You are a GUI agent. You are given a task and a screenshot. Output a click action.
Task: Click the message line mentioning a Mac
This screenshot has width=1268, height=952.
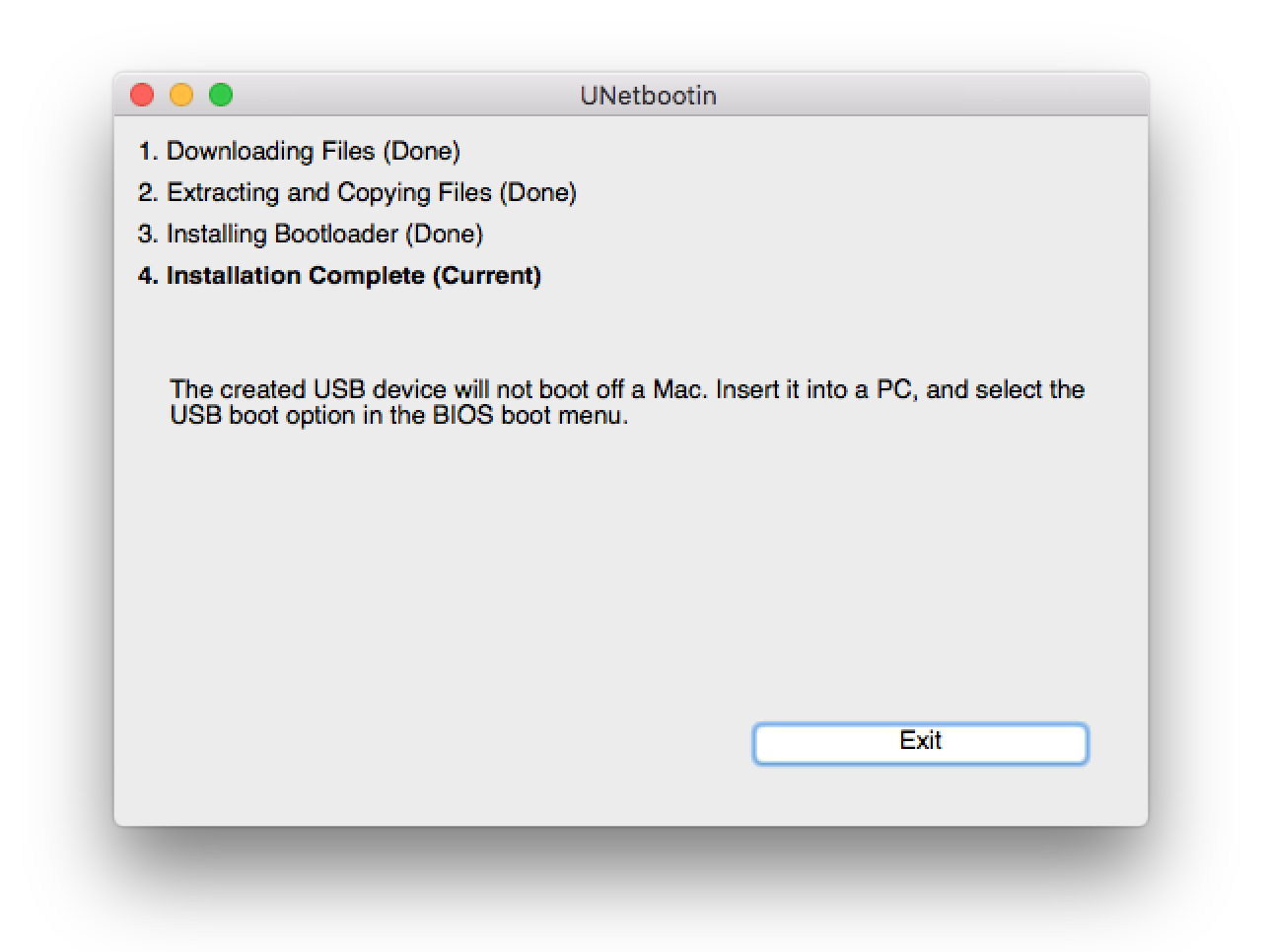(x=627, y=389)
